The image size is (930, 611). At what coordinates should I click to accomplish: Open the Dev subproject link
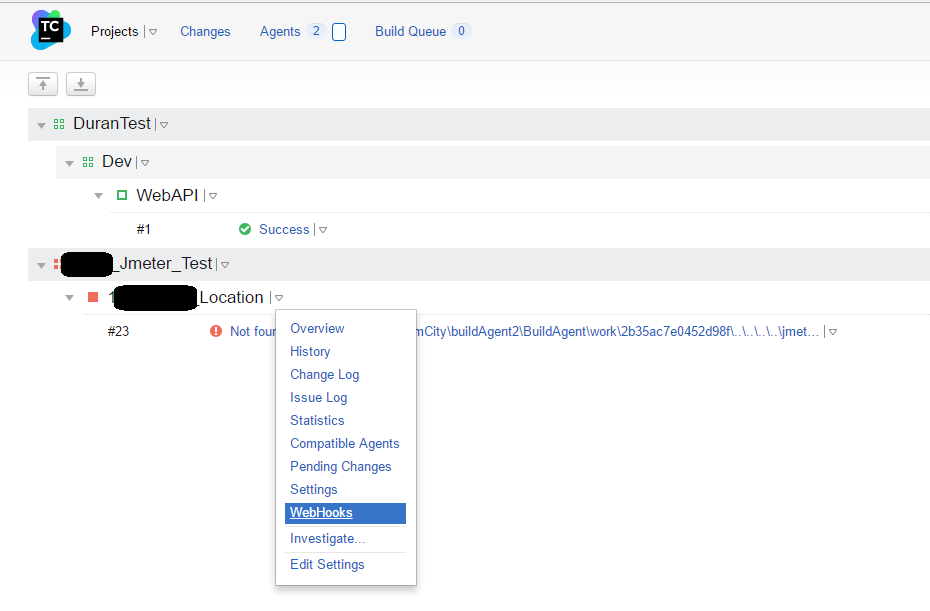117,161
